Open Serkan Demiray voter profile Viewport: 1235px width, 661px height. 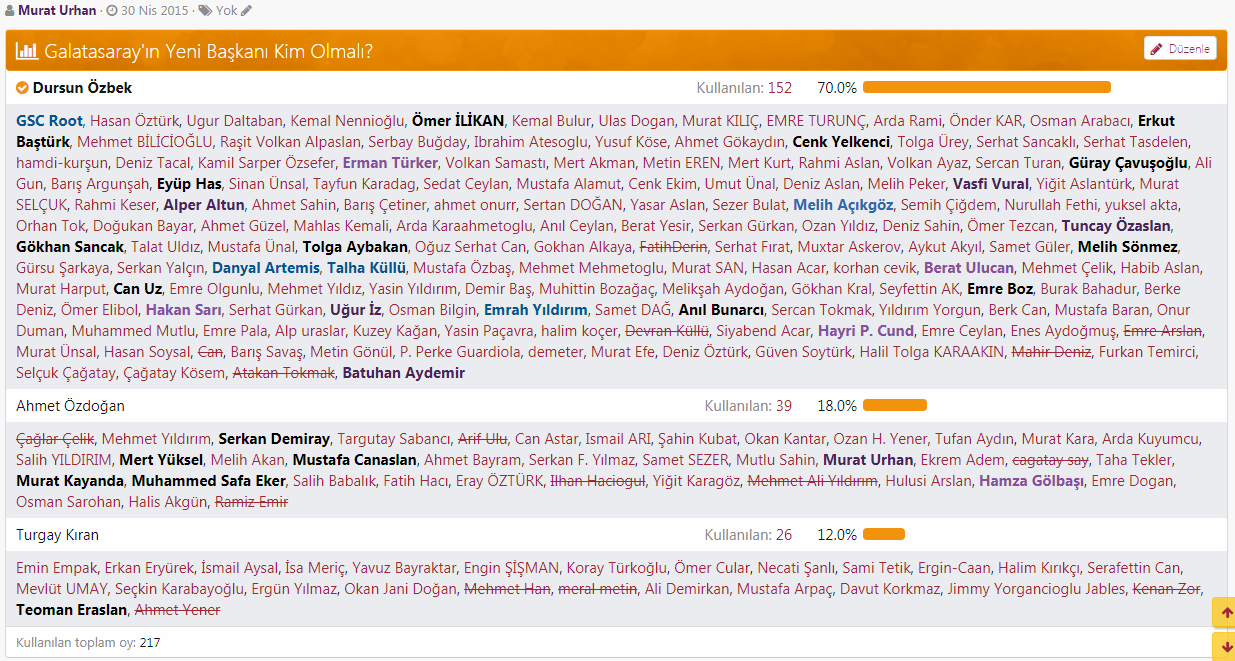coord(274,439)
